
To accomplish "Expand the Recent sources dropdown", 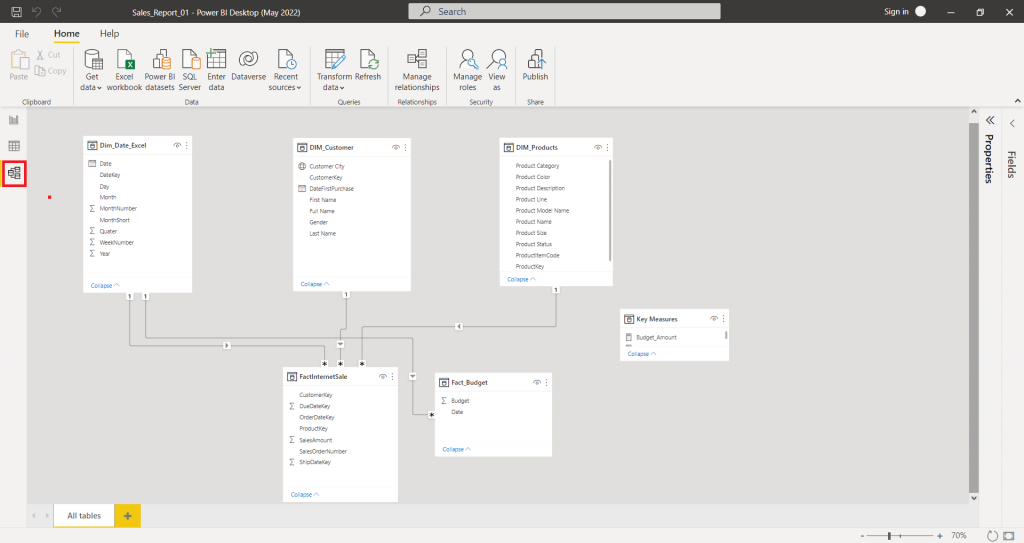I will pos(285,71).
